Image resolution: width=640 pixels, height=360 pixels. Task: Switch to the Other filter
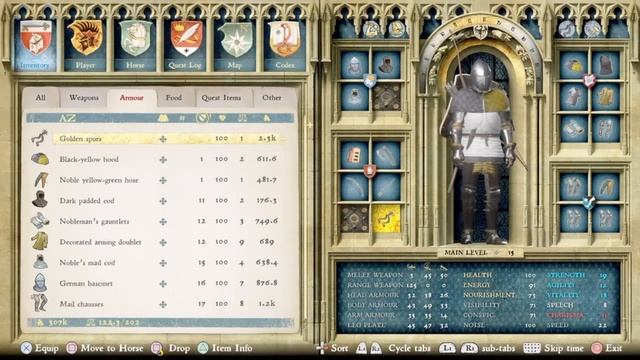271,98
